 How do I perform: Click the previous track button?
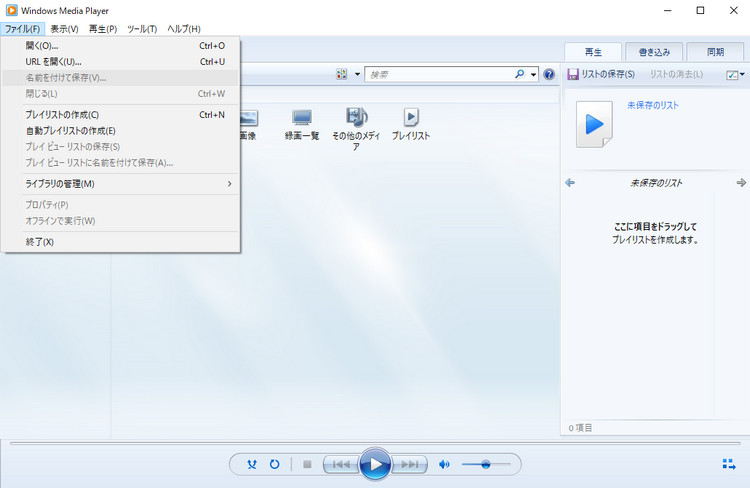point(341,464)
